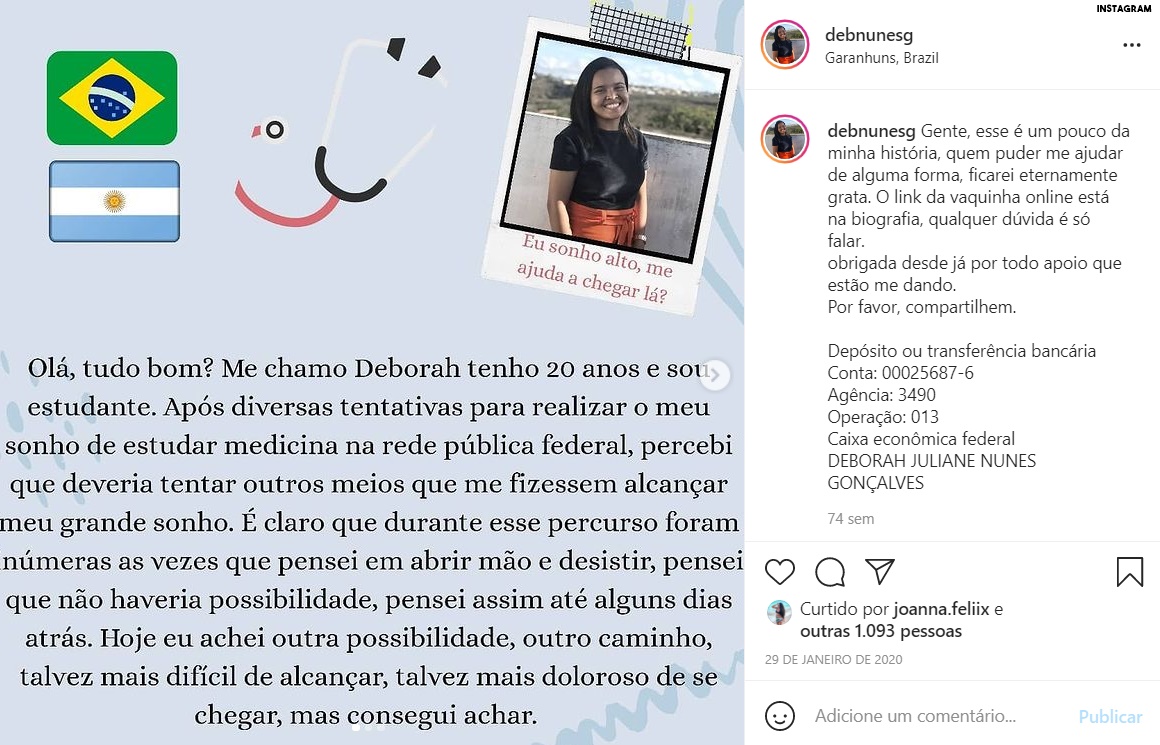Screen dimensions: 1160x745
Task: Click the 74 sem timestamp
Action: click(x=851, y=519)
